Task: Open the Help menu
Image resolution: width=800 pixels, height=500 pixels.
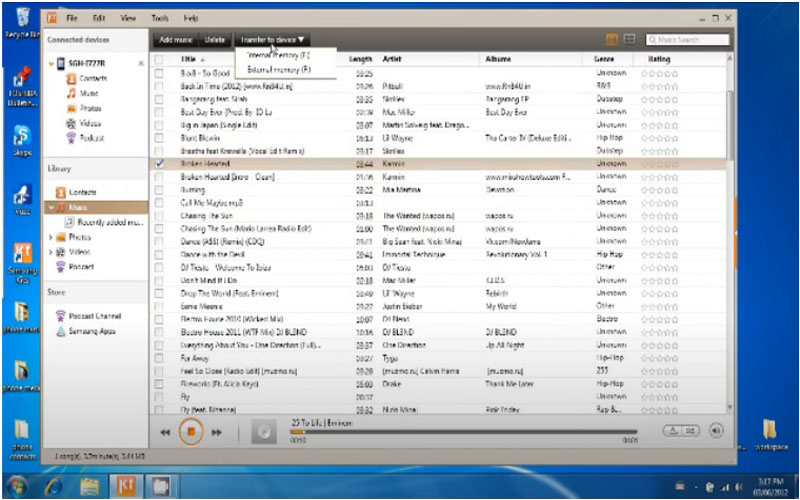Action: pos(191,18)
